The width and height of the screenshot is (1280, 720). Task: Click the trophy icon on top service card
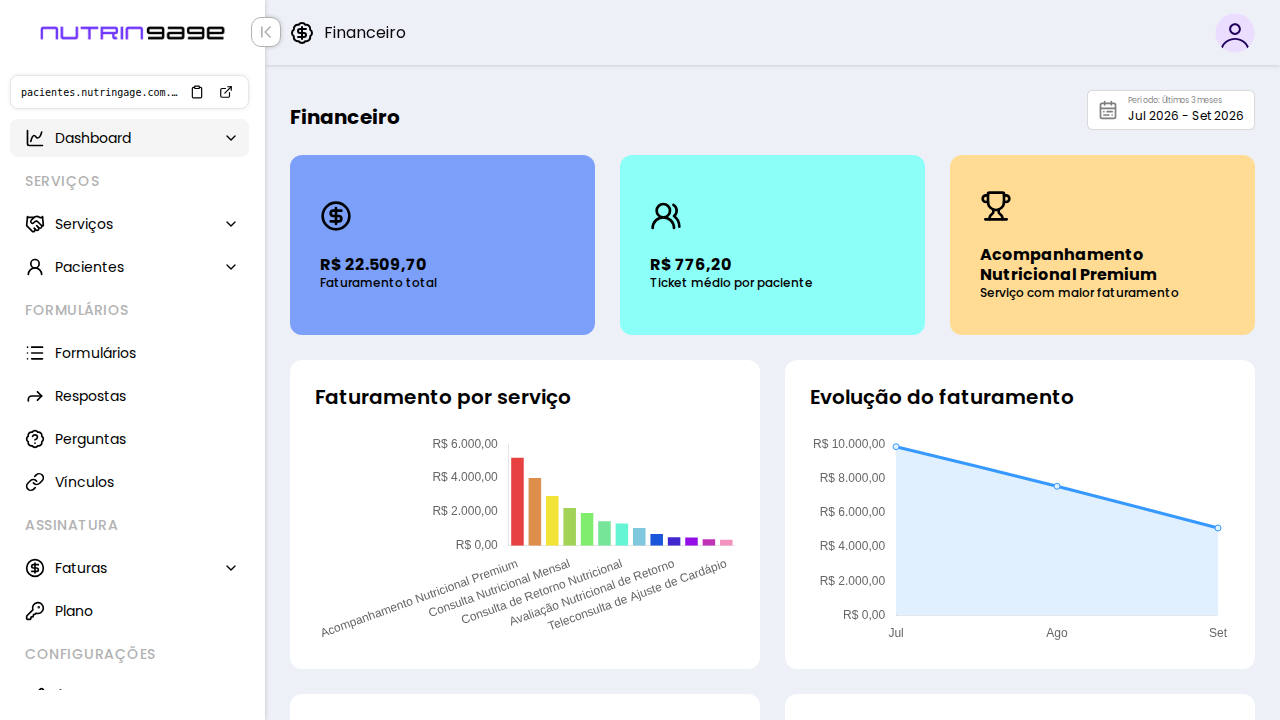(996, 206)
